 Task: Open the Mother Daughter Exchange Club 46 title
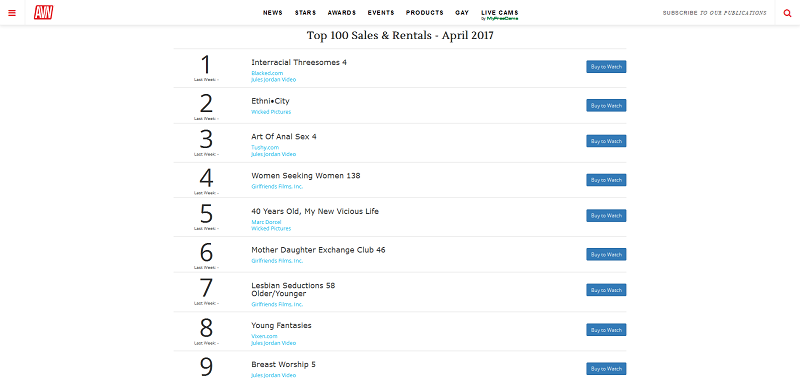[318, 250]
